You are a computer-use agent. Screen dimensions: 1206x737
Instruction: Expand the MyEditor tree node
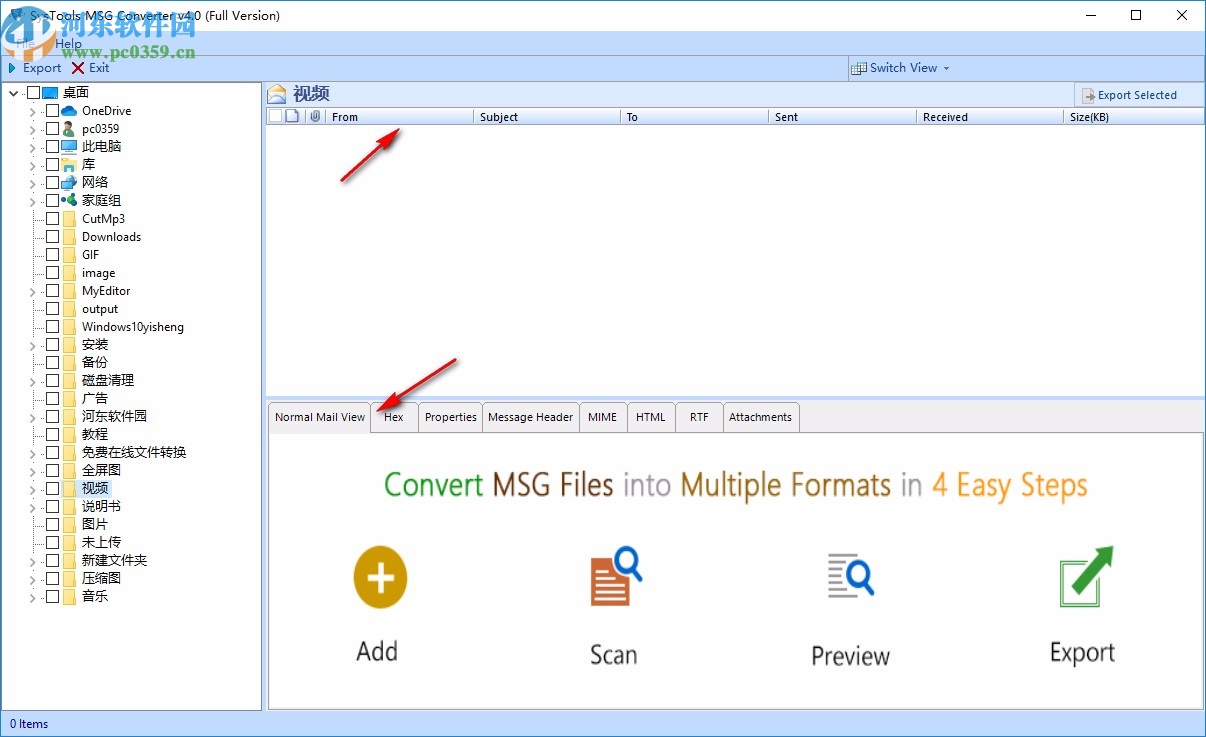32,291
